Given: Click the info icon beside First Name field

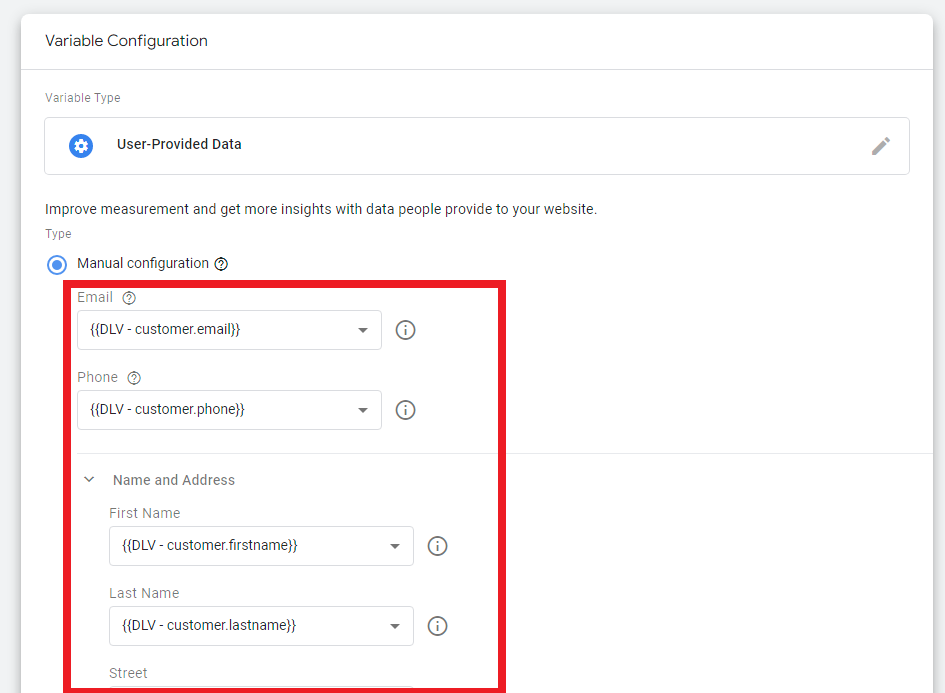Looking at the screenshot, I should [438, 546].
